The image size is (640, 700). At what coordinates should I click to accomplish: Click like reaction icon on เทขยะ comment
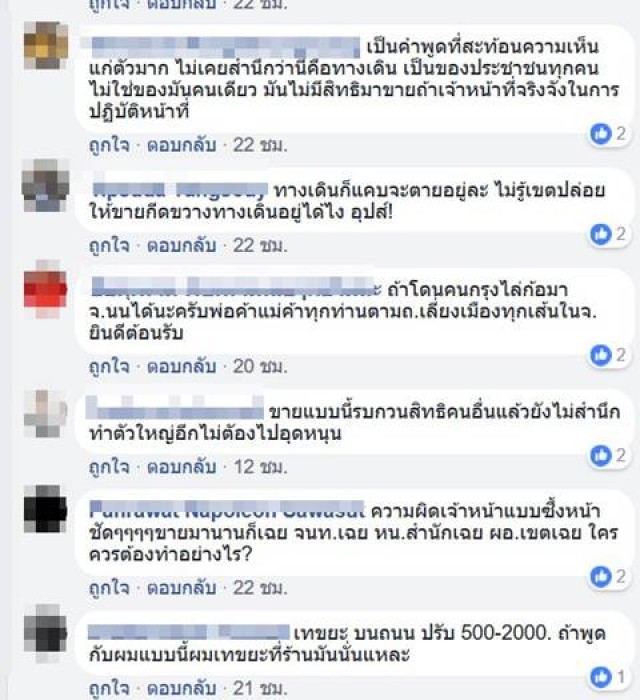click(600, 678)
